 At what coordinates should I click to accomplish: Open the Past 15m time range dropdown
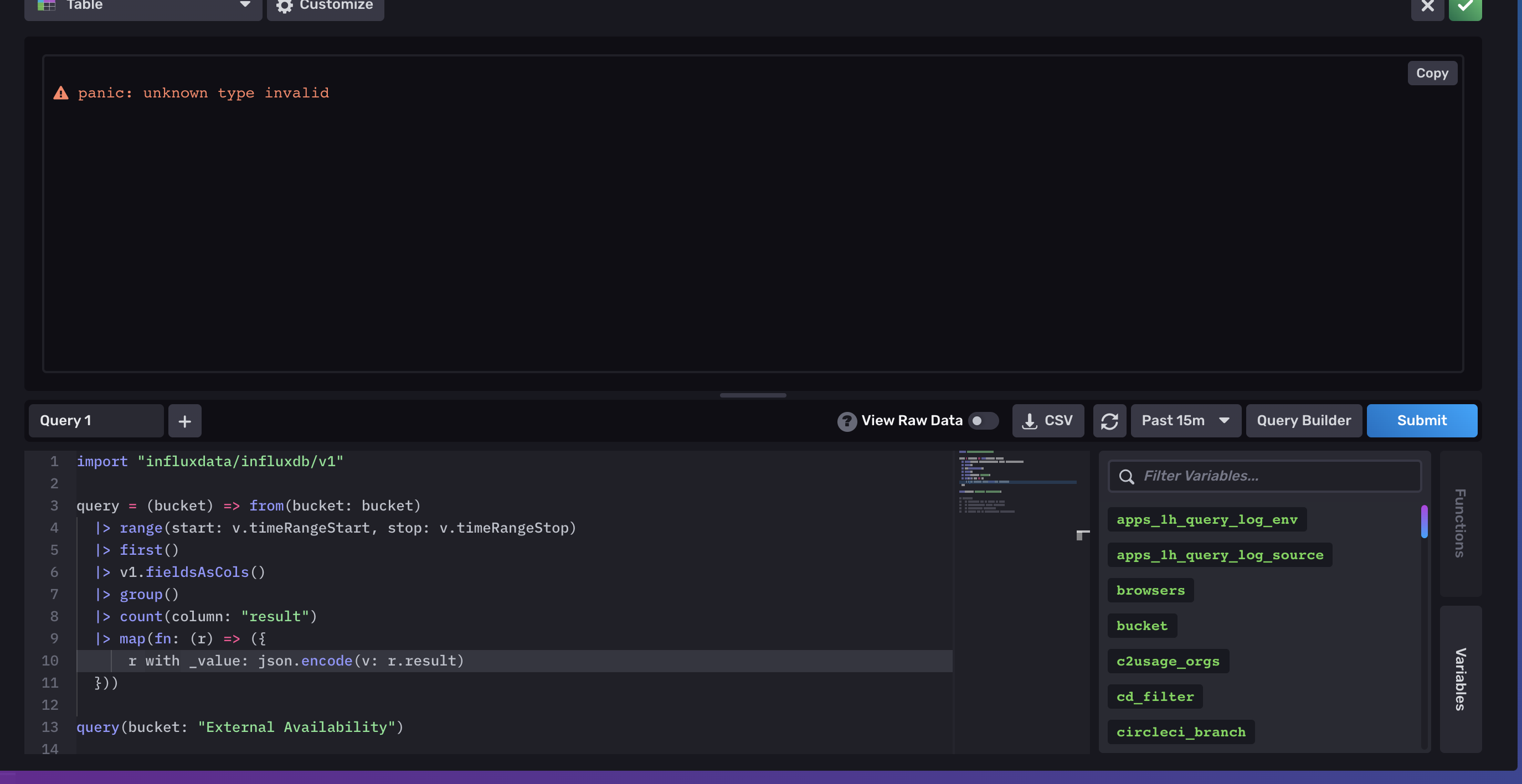[1185, 421]
